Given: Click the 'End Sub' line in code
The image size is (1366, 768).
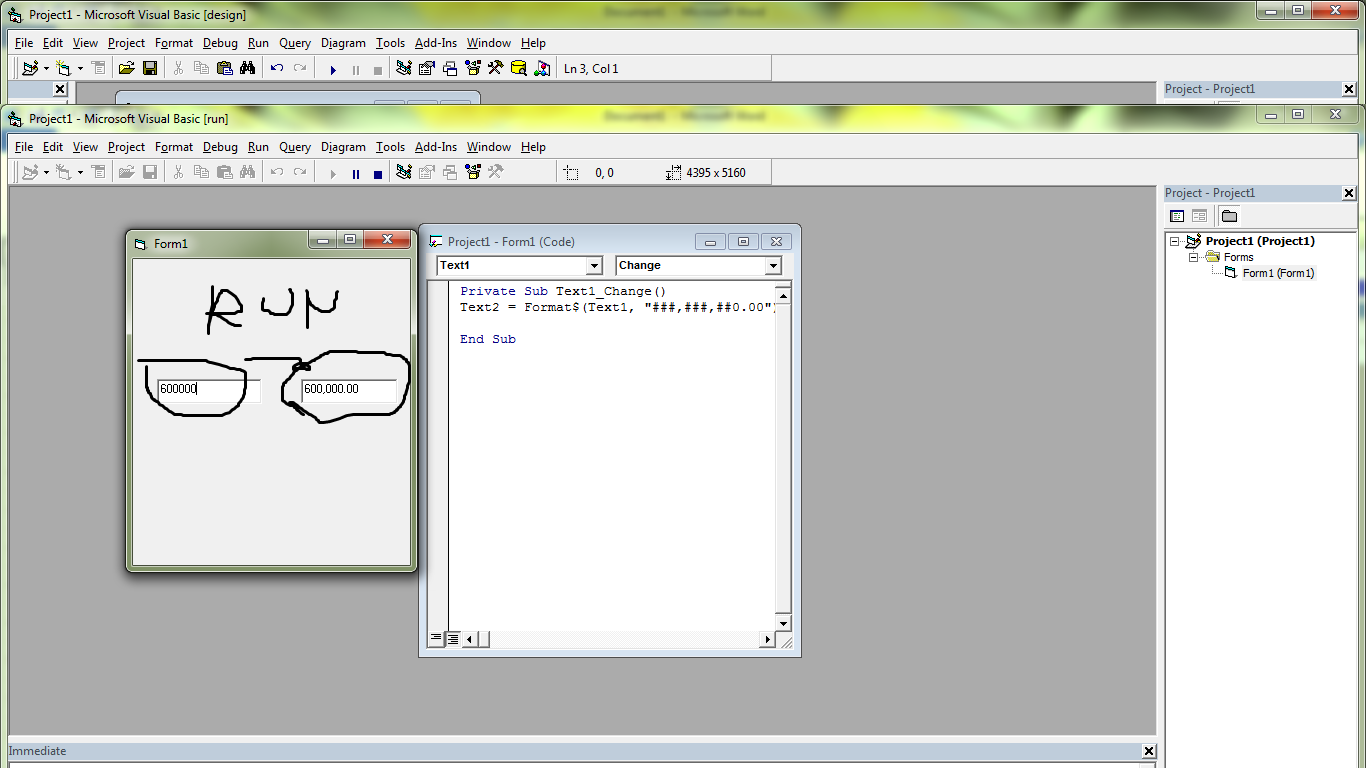Looking at the screenshot, I should coord(488,339).
